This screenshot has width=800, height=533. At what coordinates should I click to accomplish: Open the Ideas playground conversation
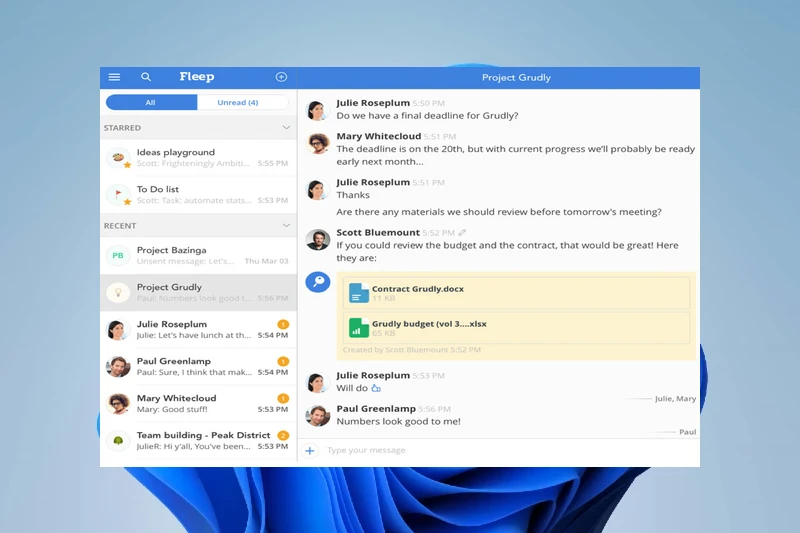click(198, 158)
